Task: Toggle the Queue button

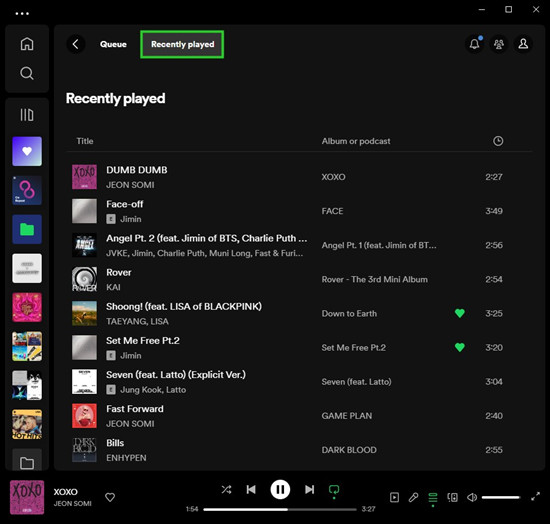Action: point(433,497)
